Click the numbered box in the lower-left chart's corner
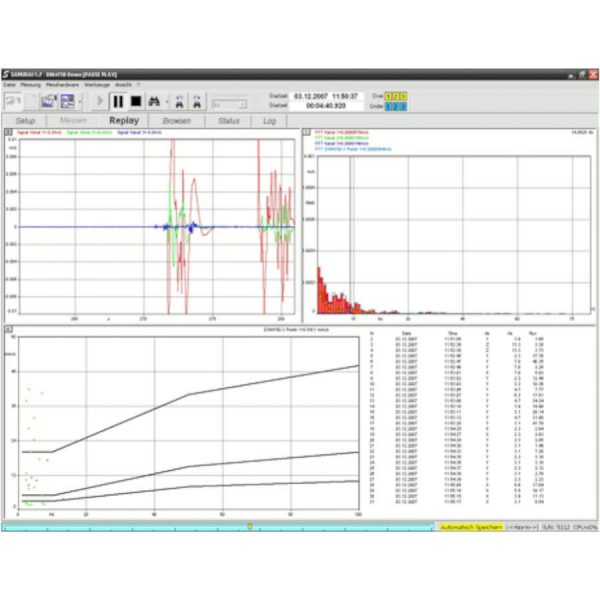Viewport: 600px width, 600px height. pos(8,329)
